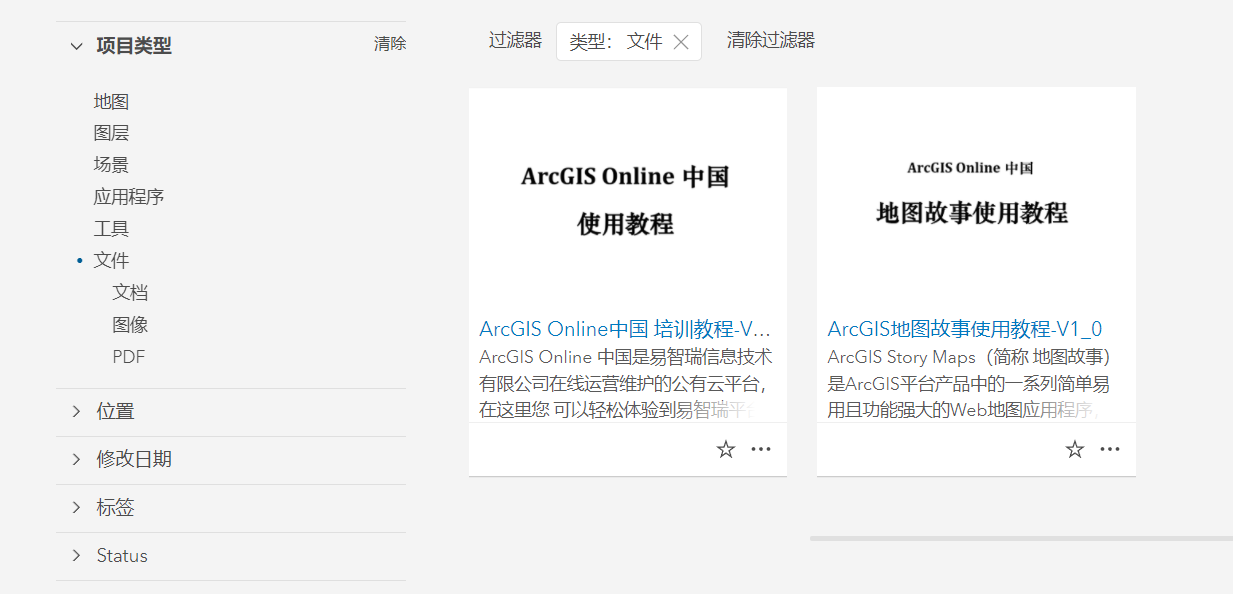
Task: Enable the PDF sub-filter
Action: click(129, 355)
